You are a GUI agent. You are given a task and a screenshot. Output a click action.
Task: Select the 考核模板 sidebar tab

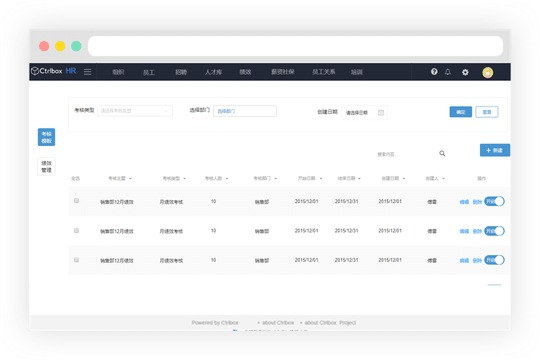(x=46, y=137)
